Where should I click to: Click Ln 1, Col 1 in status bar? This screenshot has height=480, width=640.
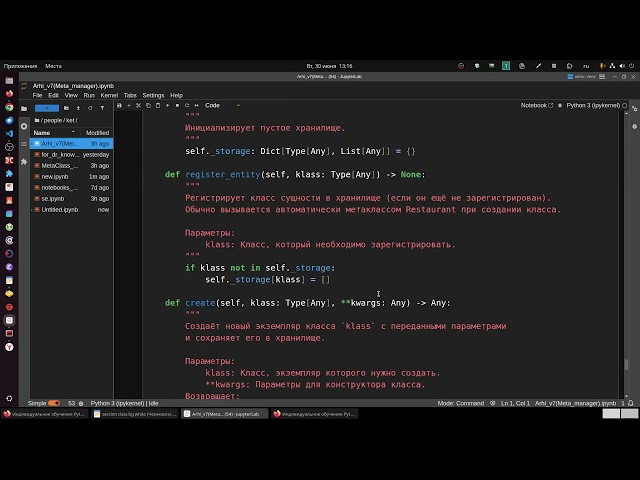click(515, 403)
